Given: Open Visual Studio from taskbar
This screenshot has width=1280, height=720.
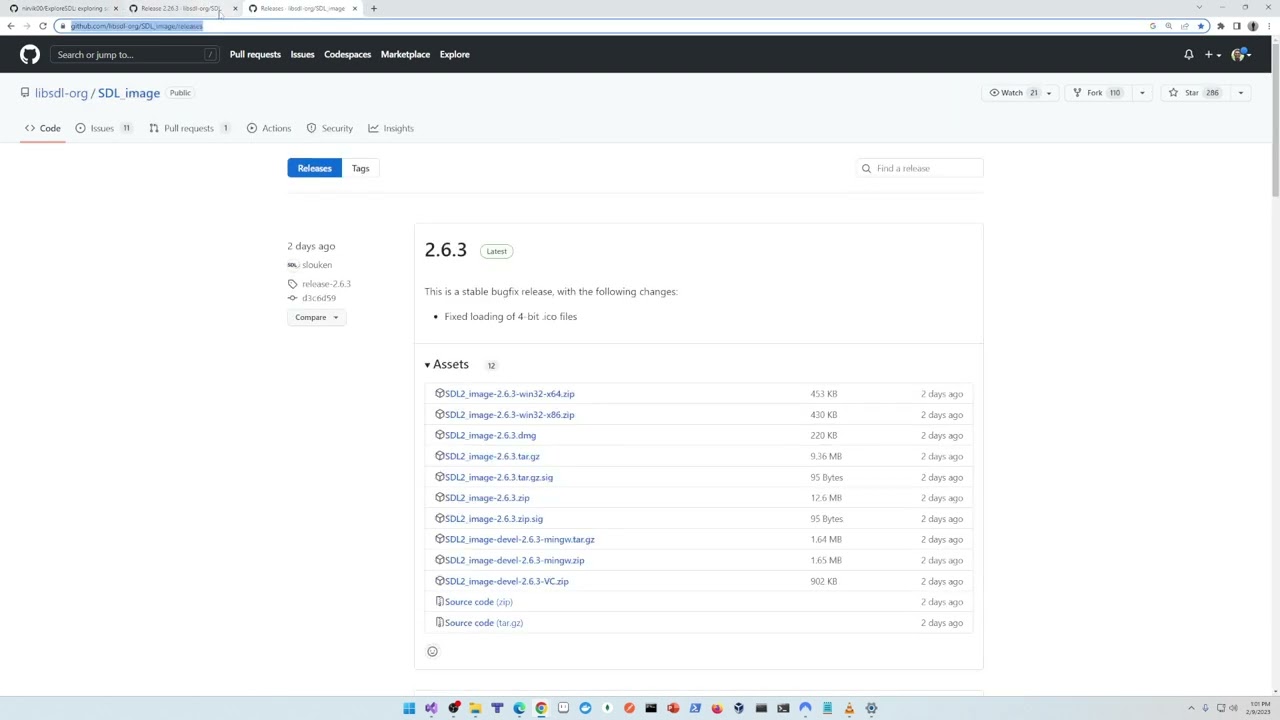Looking at the screenshot, I should [x=431, y=708].
